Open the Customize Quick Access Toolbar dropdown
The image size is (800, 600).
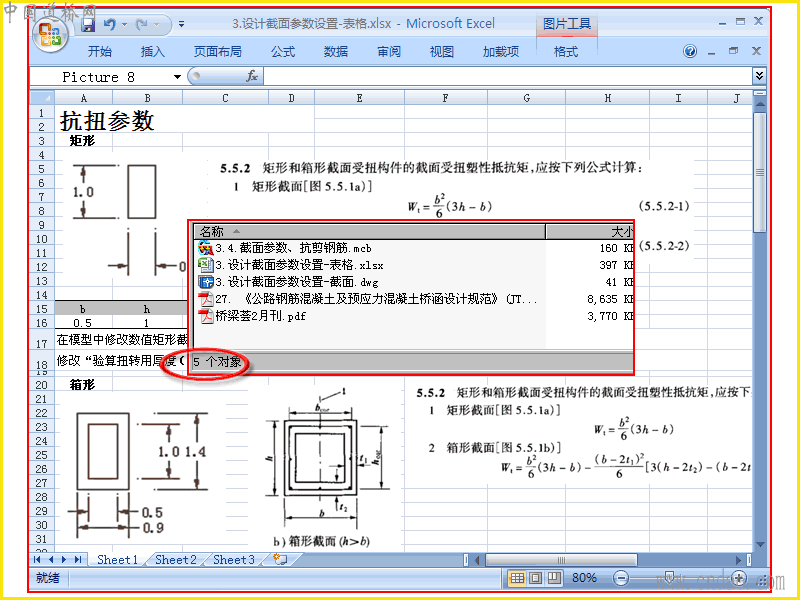pyautogui.click(x=182, y=24)
